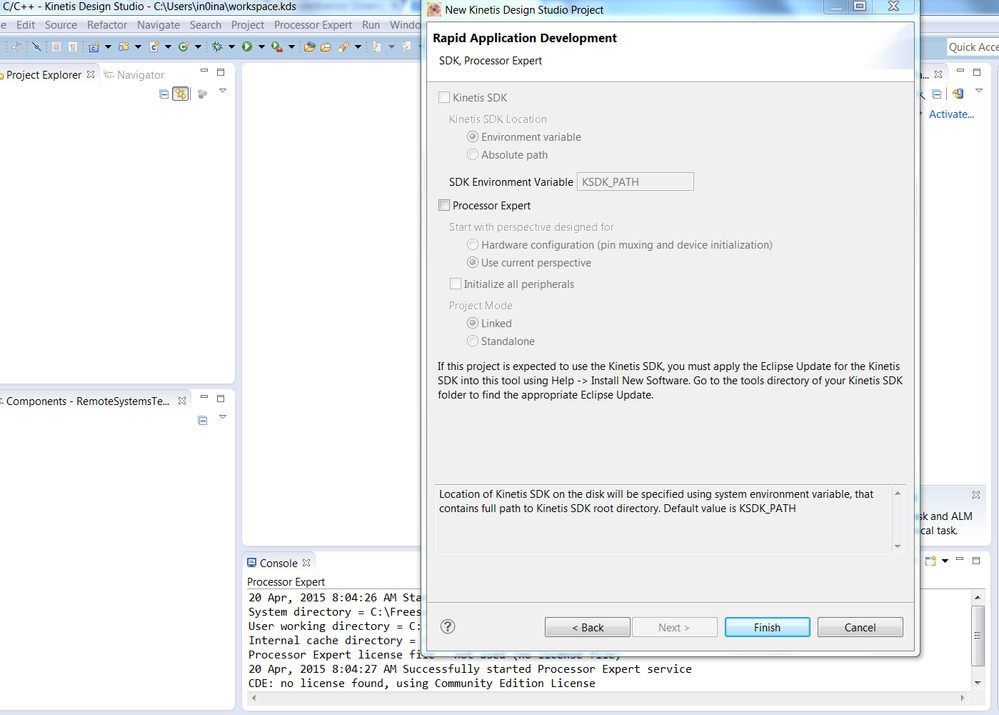This screenshot has width=999, height=715.
Task: Collapse all in Project Explorer
Action: point(164,94)
